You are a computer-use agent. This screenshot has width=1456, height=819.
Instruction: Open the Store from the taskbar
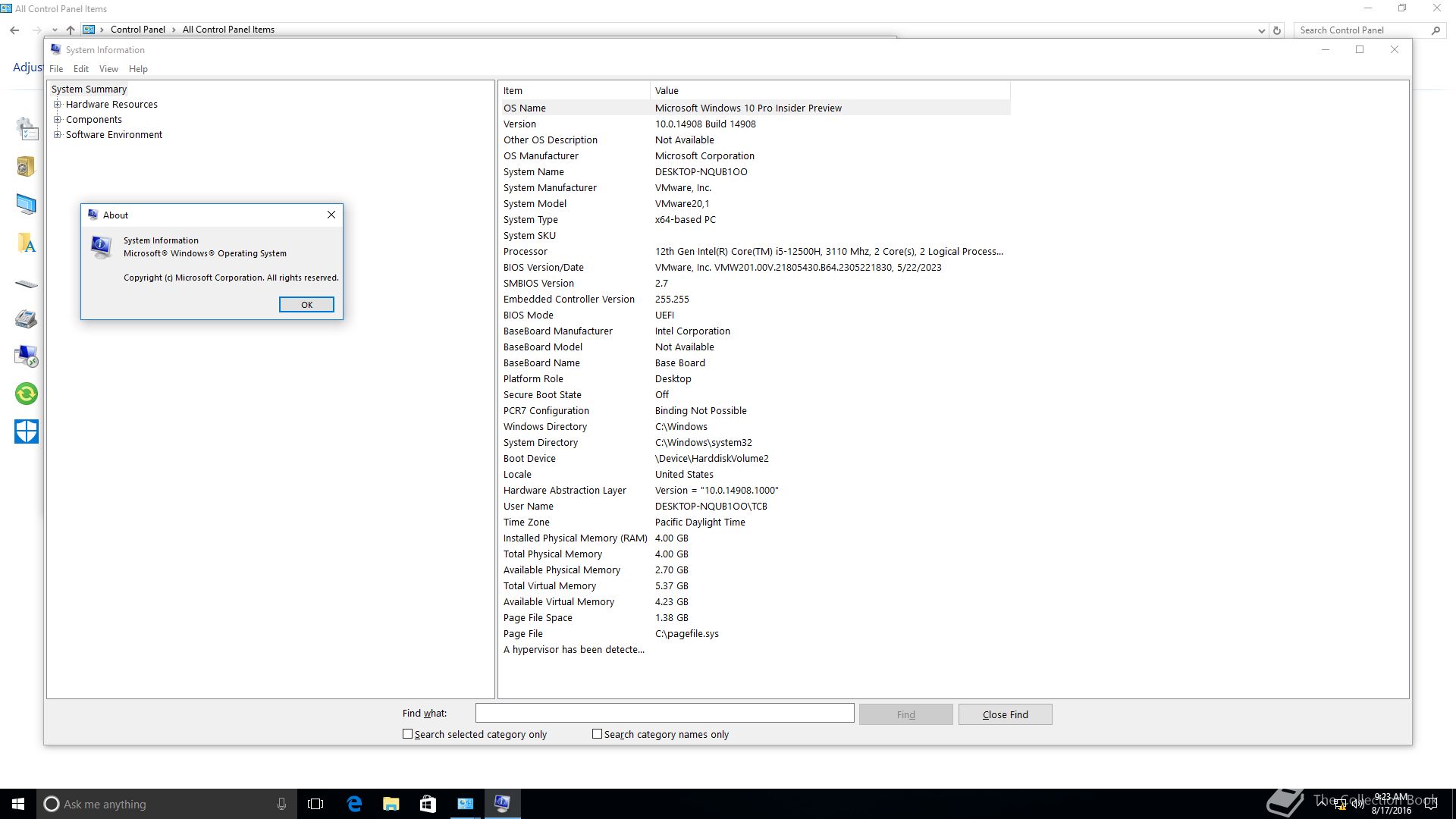click(428, 804)
